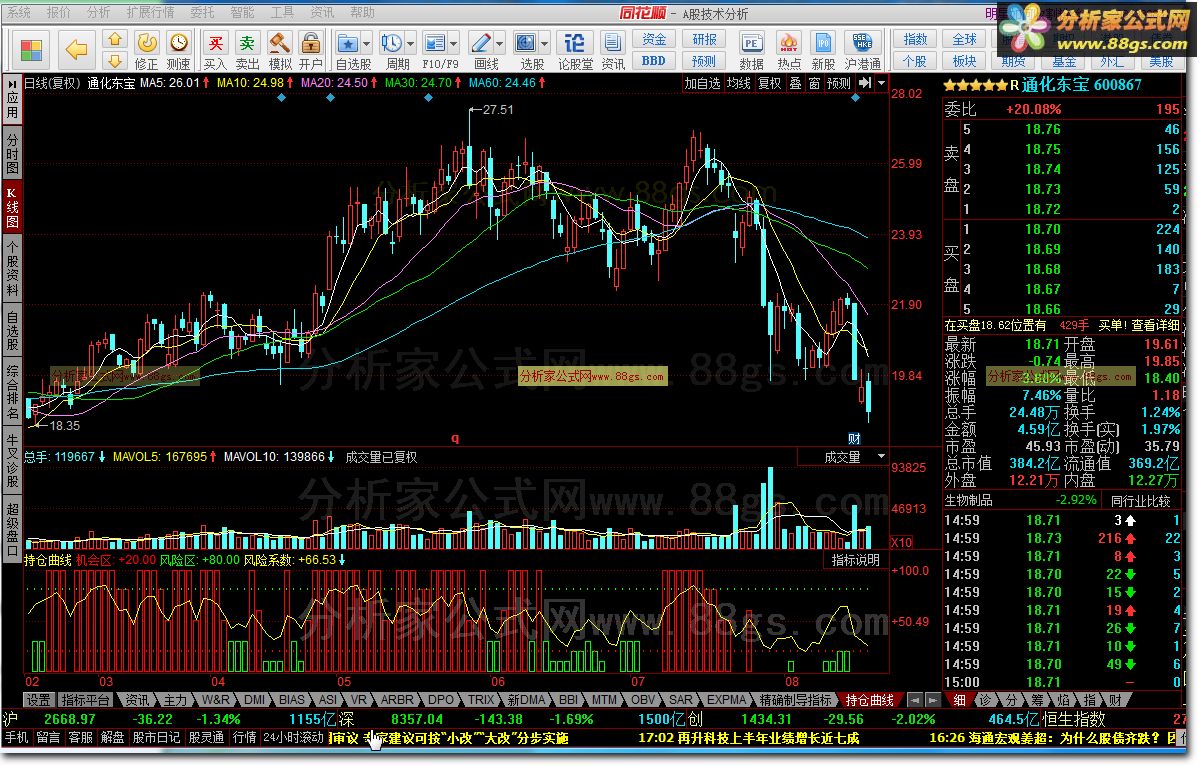1199x766 pixels.
Task: Open the 报价 menu
Action: tap(59, 12)
